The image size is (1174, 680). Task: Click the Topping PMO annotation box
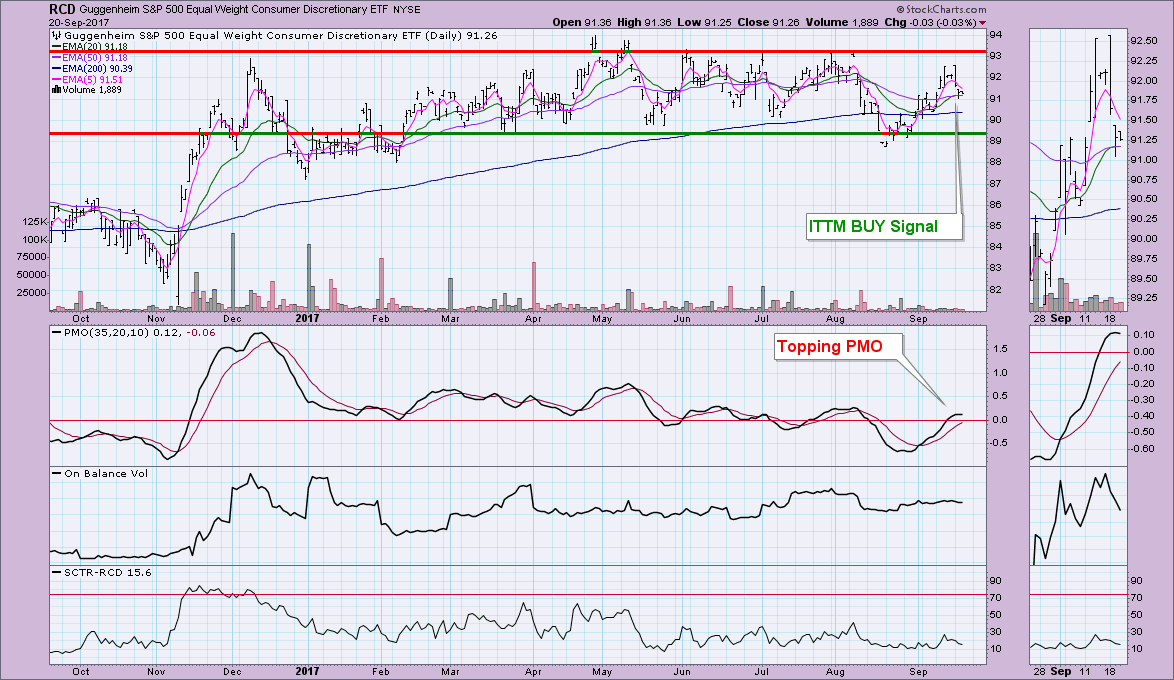[839, 346]
